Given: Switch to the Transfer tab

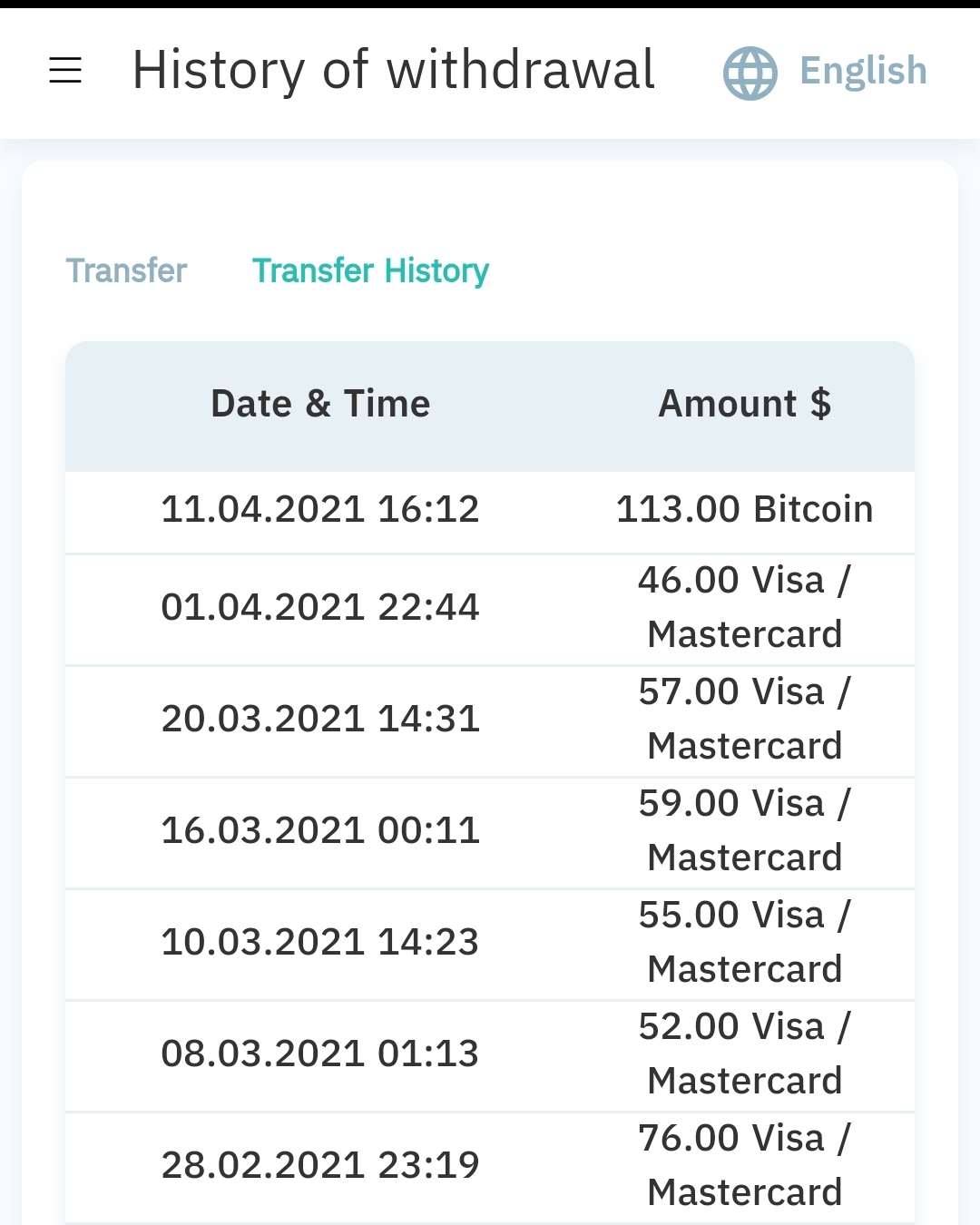Looking at the screenshot, I should click(x=126, y=270).
